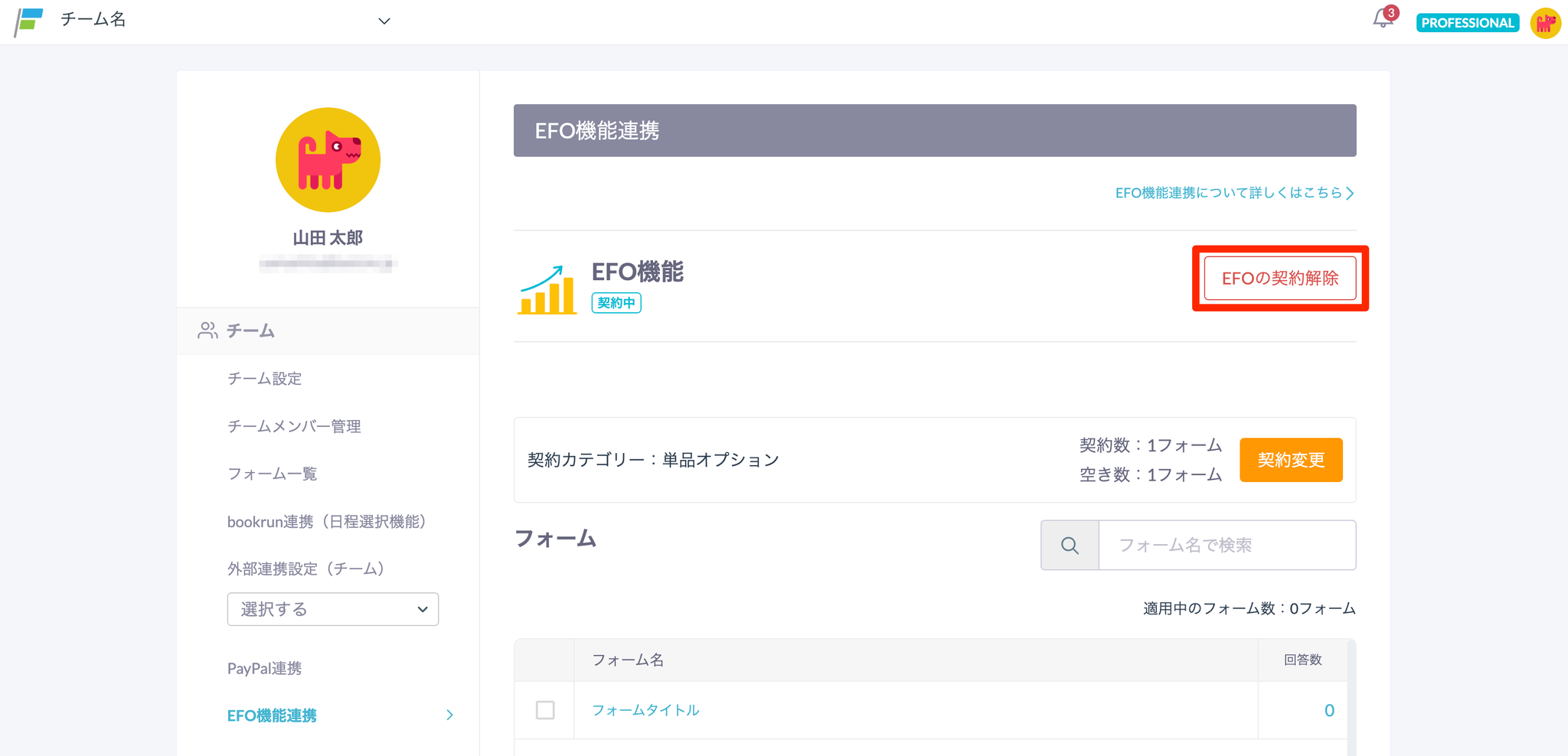This screenshot has height=756, width=1568.
Task: Open チーム設定 in the sidebar
Action: [x=264, y=379]
